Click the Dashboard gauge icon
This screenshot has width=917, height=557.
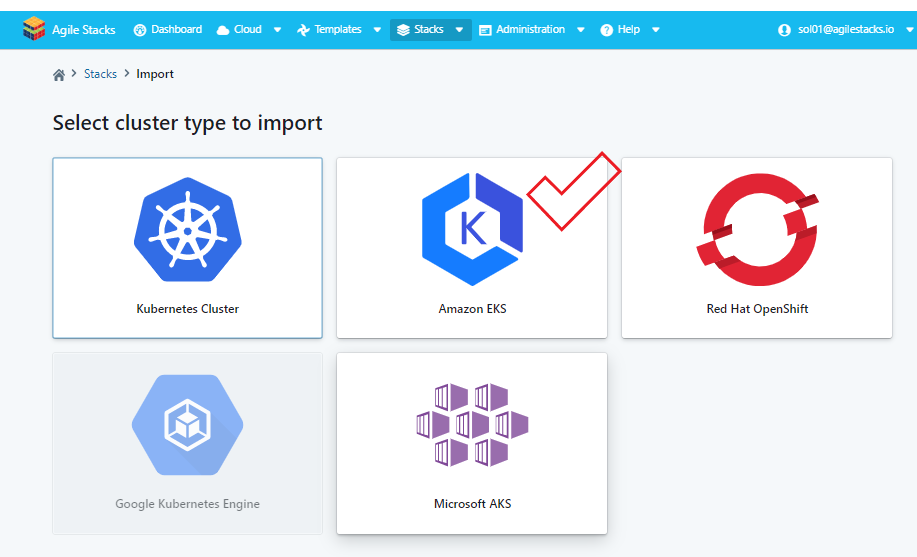tap(140, 30)
